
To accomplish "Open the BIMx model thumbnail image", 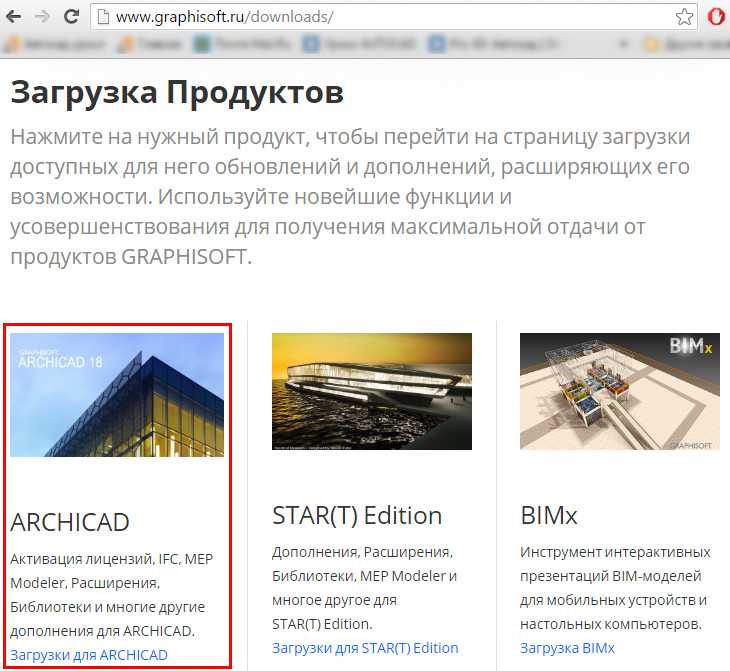I will (x=620, y=391).
